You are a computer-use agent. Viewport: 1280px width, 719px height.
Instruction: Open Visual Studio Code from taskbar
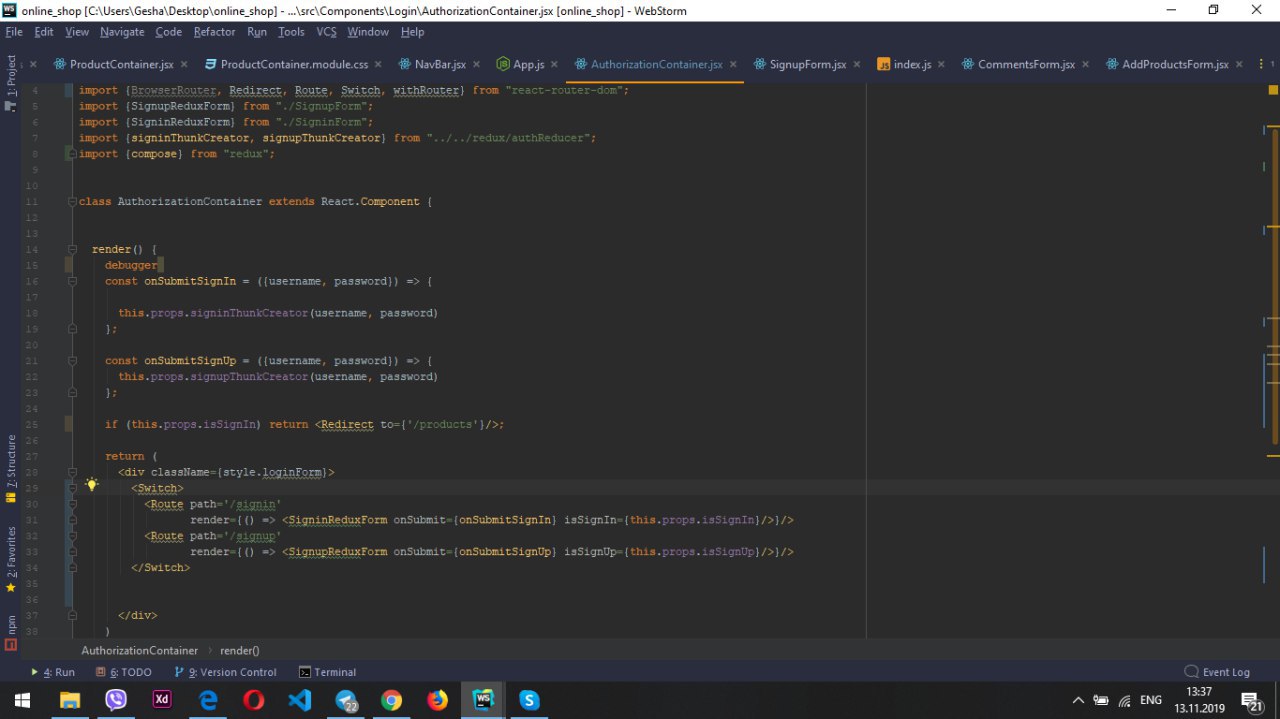(x=299, y=700)
